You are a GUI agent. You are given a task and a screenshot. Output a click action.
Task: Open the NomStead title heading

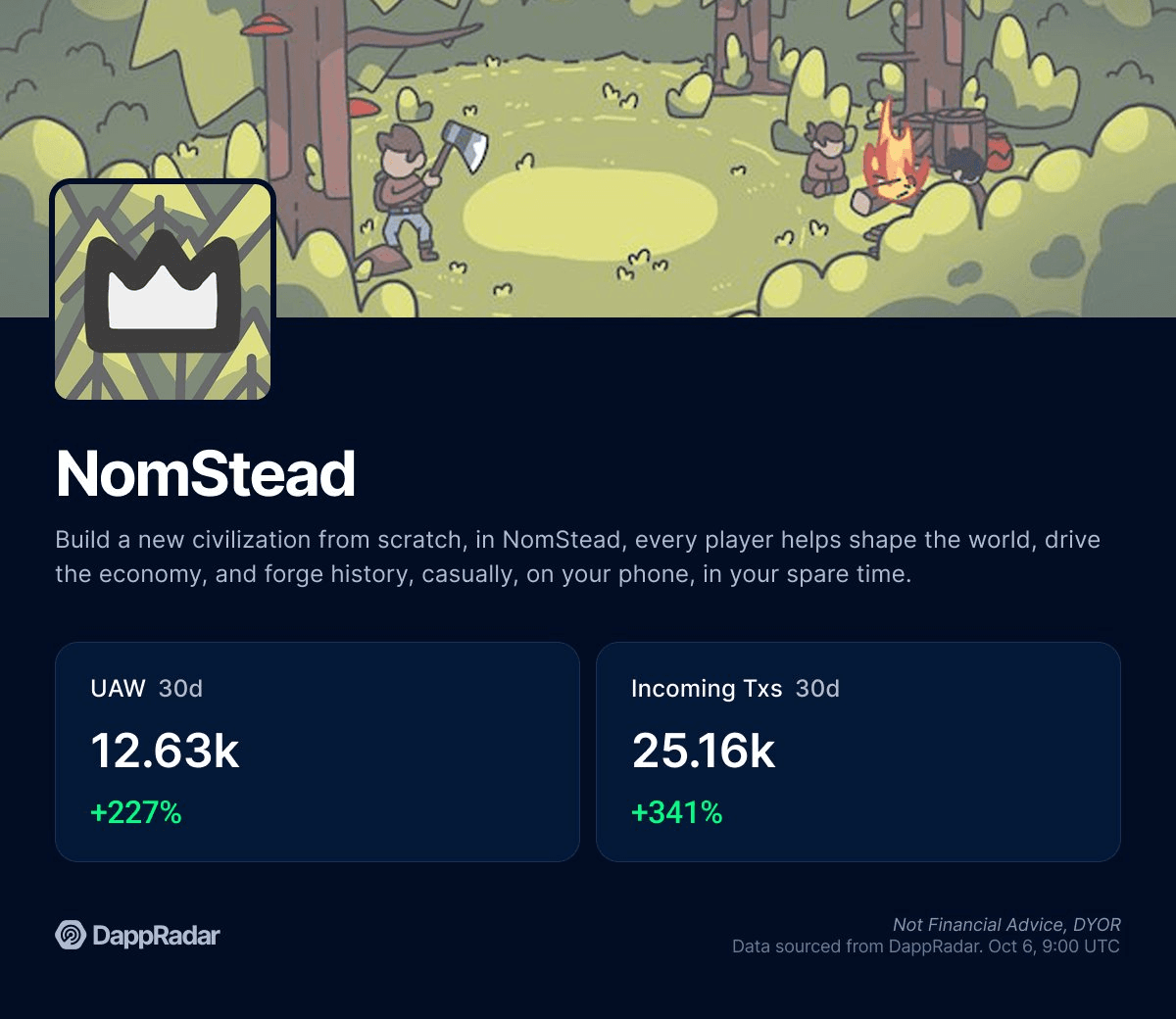click(206, 474)
